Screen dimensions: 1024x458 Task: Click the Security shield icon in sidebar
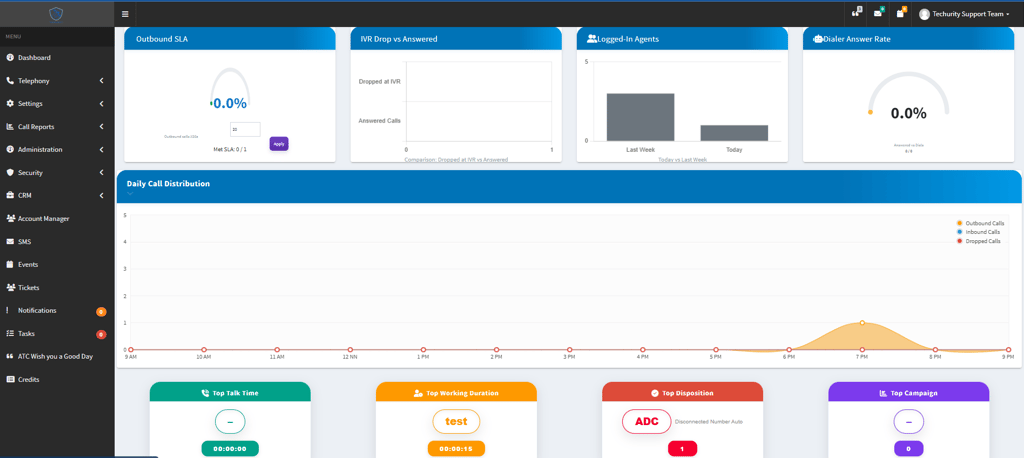coord(10,172)
